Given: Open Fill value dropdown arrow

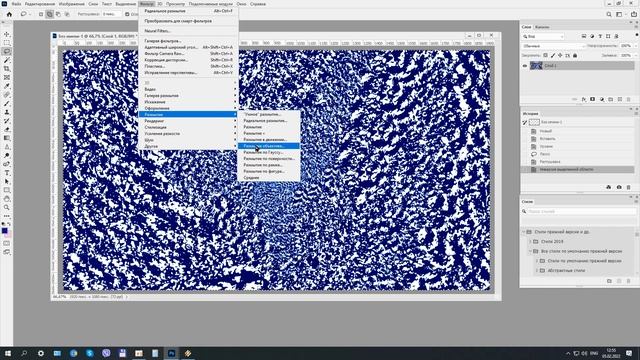Looking at the screenshot, I should click(636, 55).
